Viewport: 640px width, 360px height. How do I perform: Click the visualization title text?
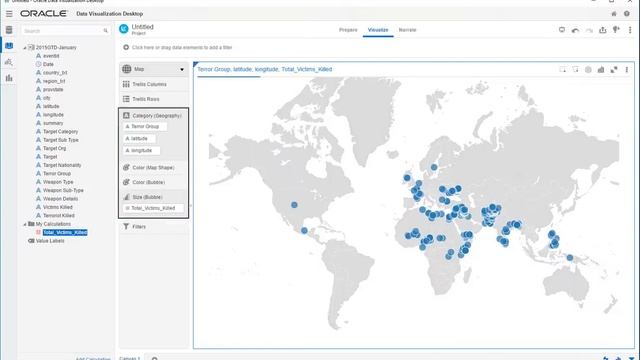click(x=264, y=69)
